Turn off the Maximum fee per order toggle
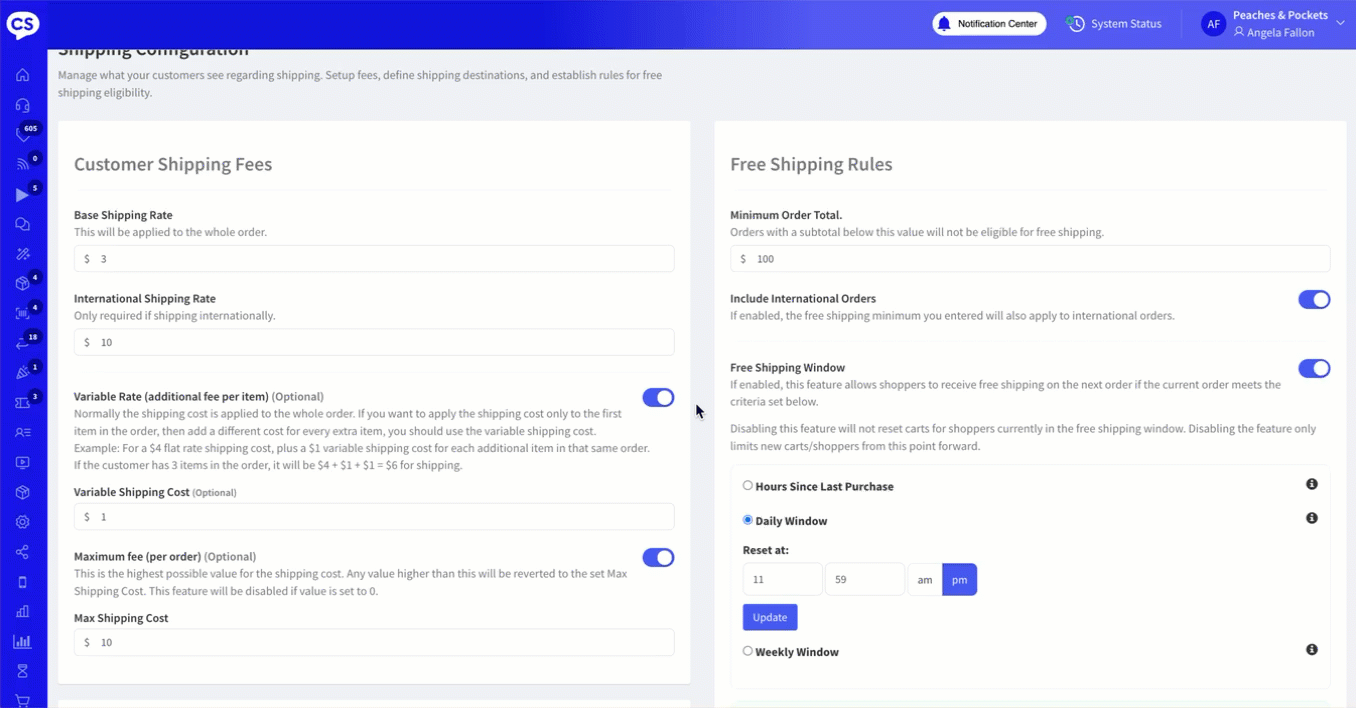 pos(658,558)
